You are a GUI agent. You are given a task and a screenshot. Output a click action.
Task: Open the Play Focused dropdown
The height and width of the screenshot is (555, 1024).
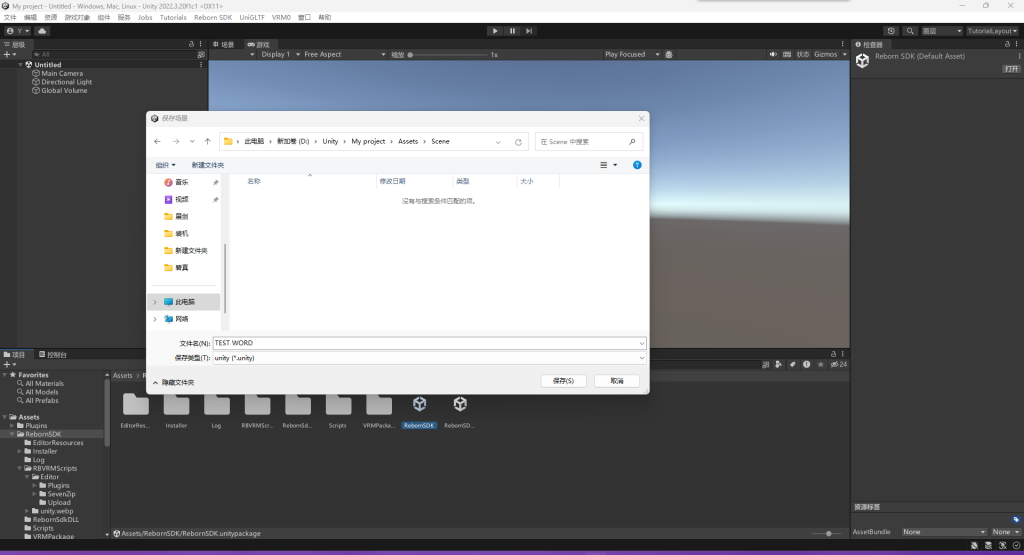coord(630,54)
